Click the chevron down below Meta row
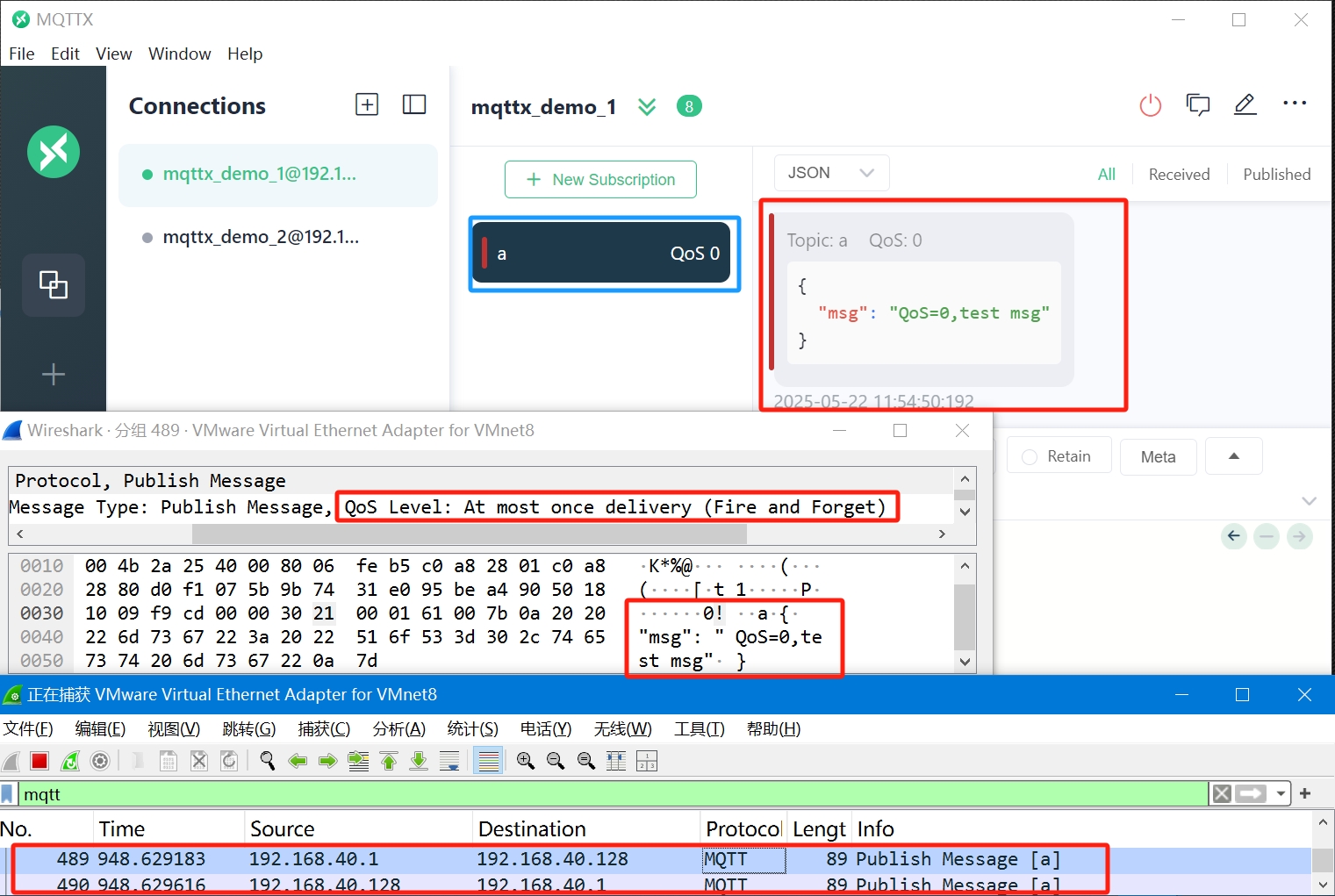Viewport: 1335px width, 896px height. coord(1310,501)
